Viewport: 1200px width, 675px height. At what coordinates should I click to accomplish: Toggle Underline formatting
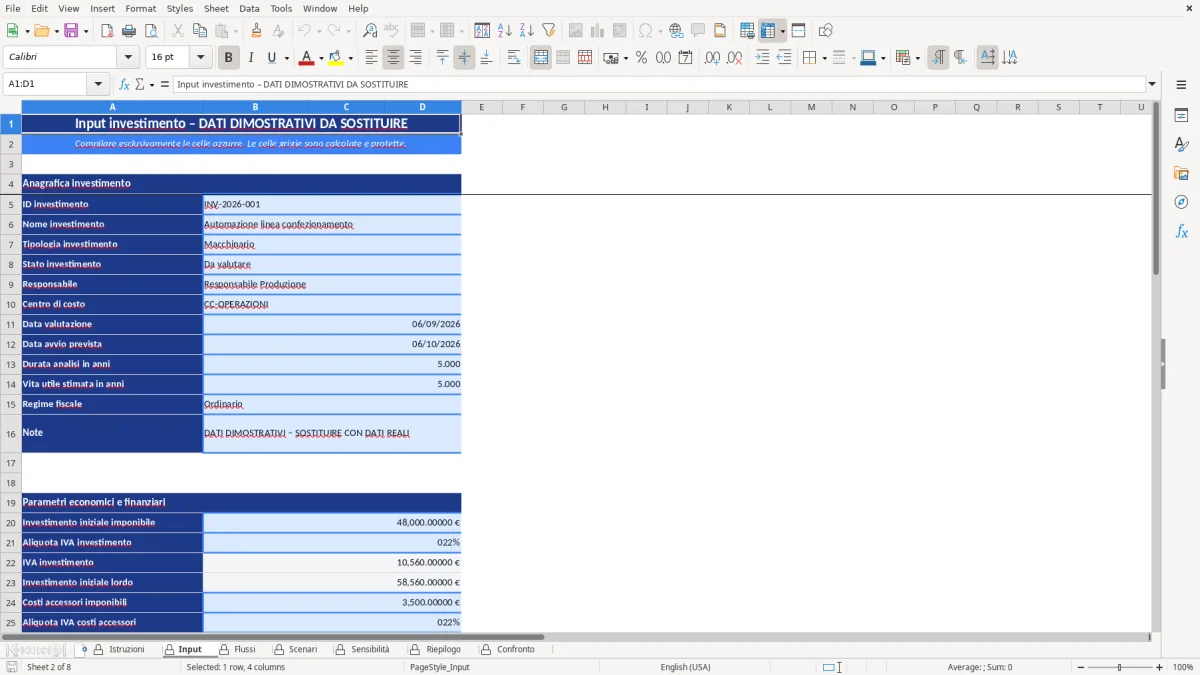tap(271, 58)
